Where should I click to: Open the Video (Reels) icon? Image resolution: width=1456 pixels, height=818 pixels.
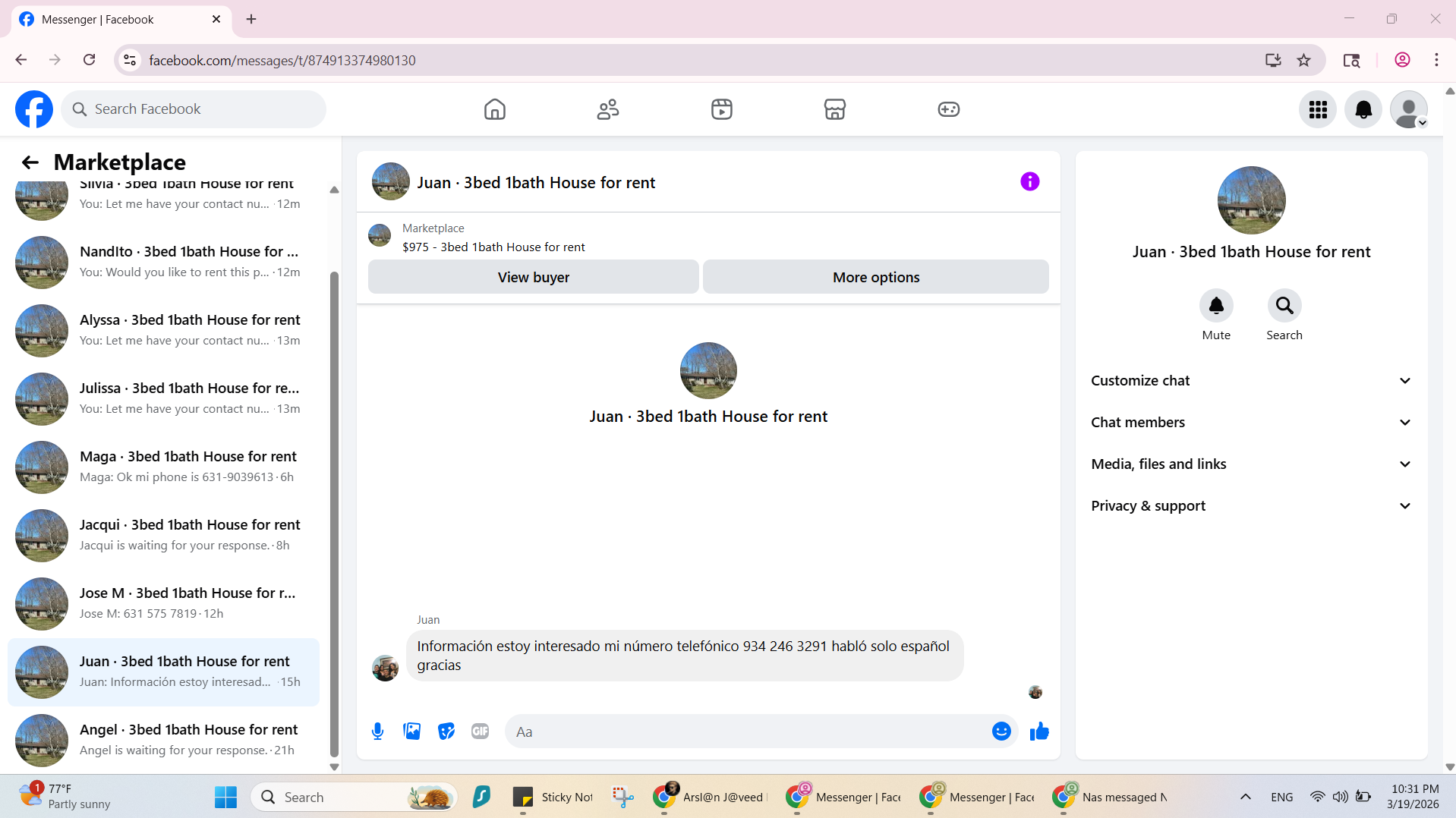pyautogui.click(x=721, y=109)
